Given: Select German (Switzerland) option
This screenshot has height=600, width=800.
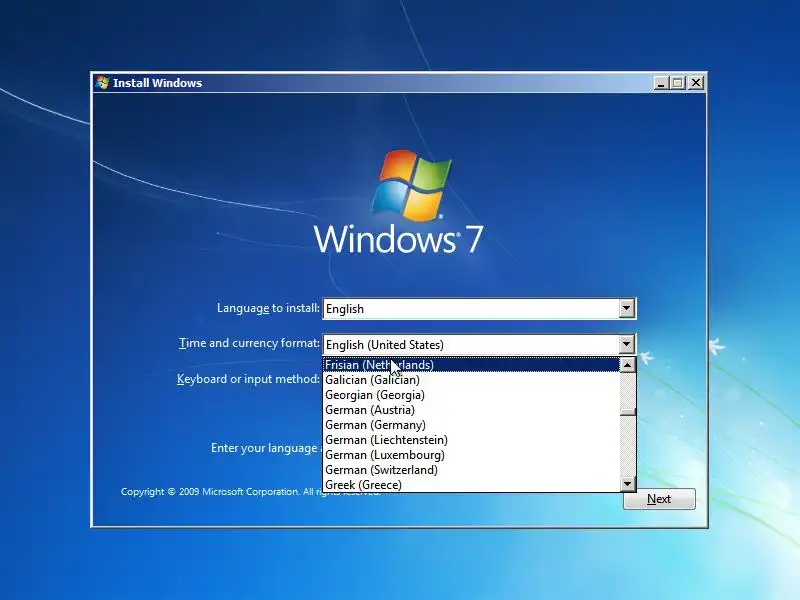Looking at the screenshot, I should [471, 470].
